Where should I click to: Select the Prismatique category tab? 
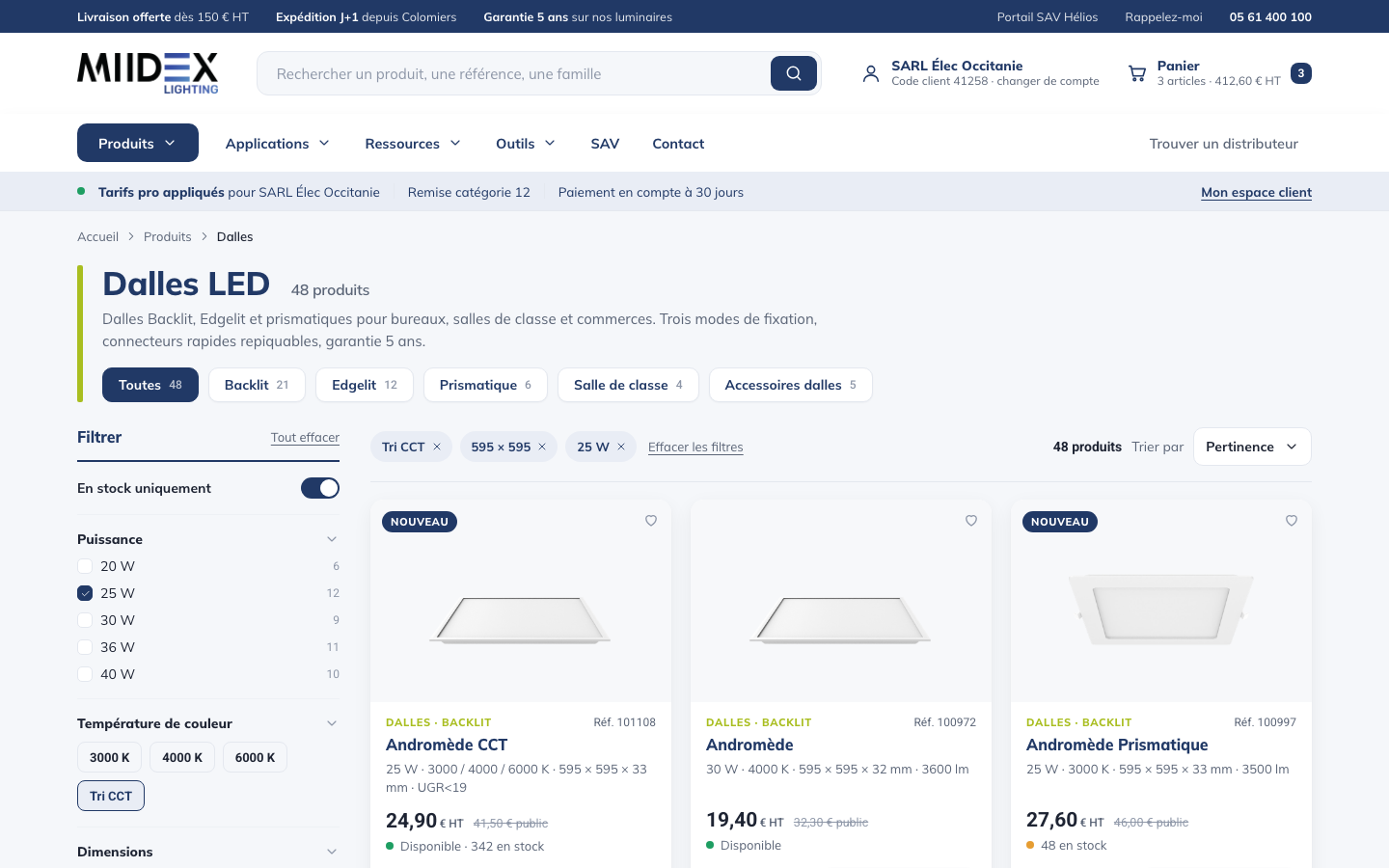[485, 385]
